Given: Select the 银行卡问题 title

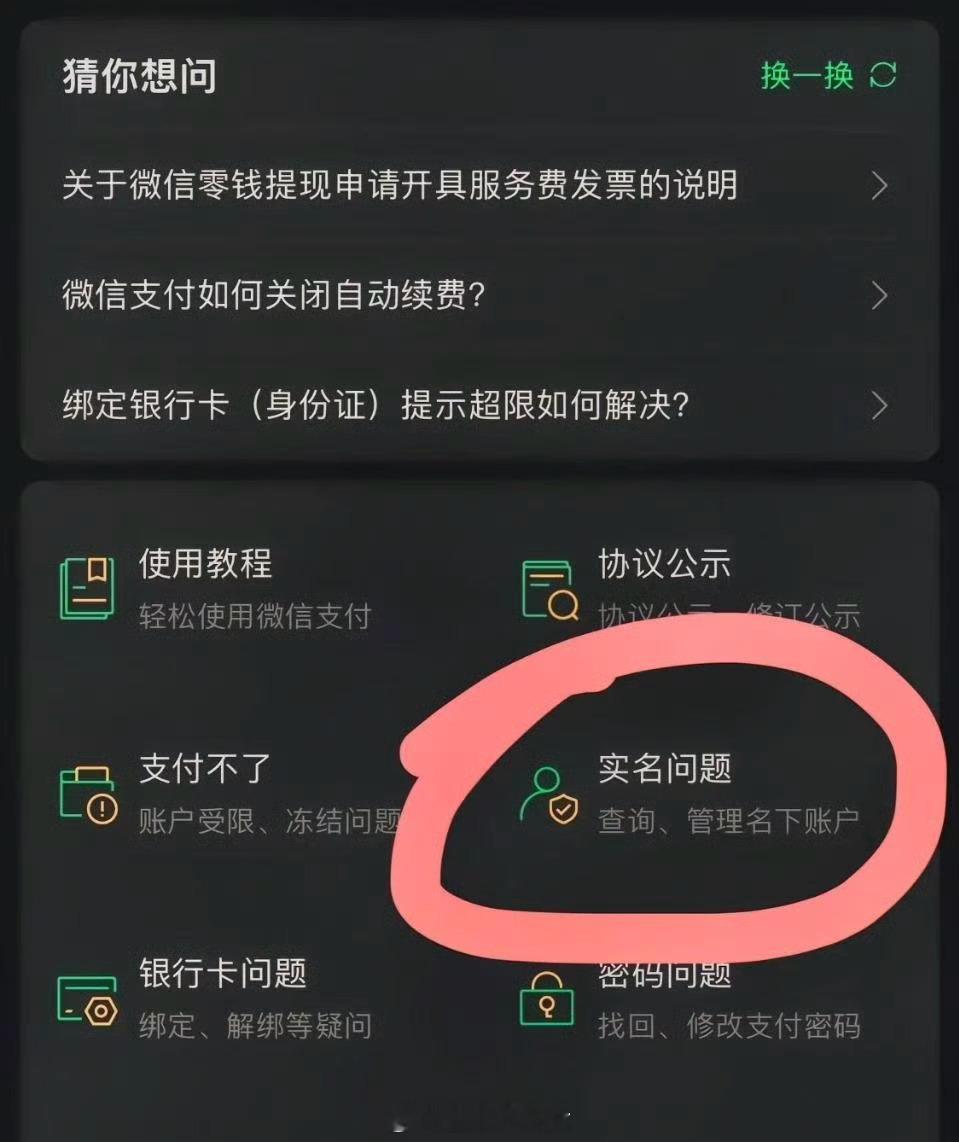Looking at the screenshot, I should (223, 973).
